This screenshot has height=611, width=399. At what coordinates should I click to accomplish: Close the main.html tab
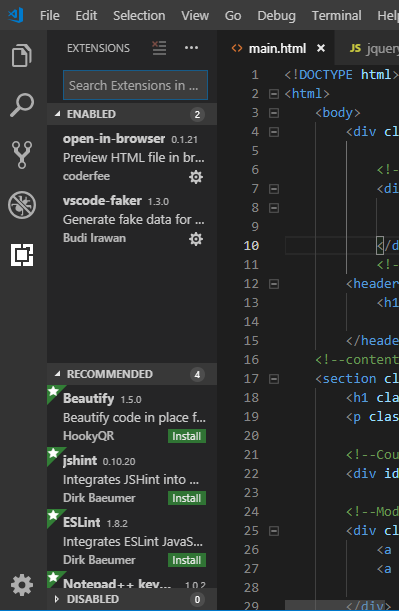point(321,48)
